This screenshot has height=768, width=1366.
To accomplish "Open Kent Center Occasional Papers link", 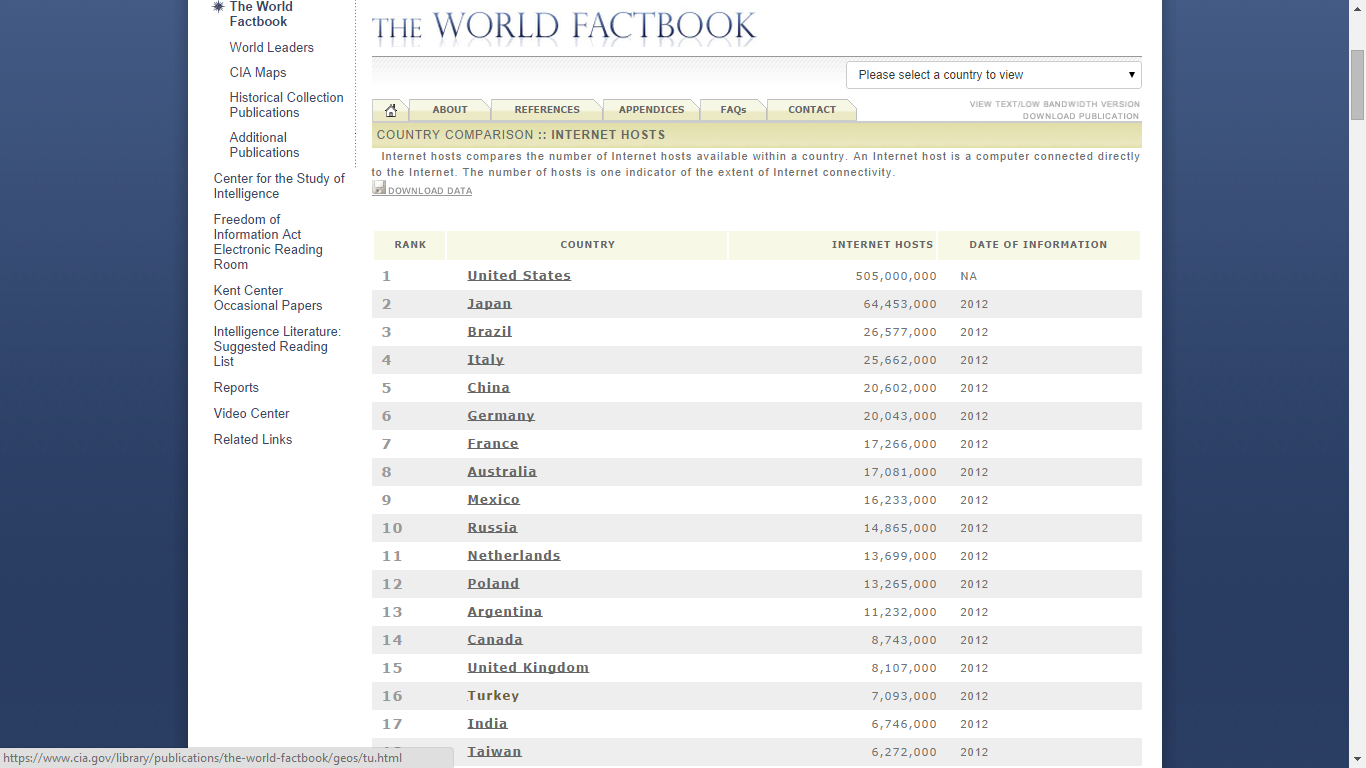I will [x=268, y=298].
